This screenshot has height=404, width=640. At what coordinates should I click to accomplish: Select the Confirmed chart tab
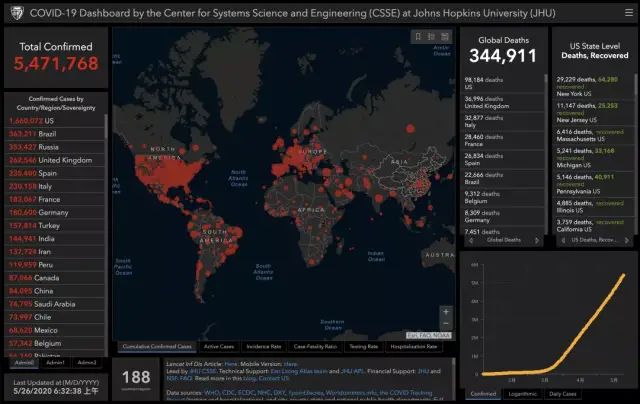pos(482,394)
